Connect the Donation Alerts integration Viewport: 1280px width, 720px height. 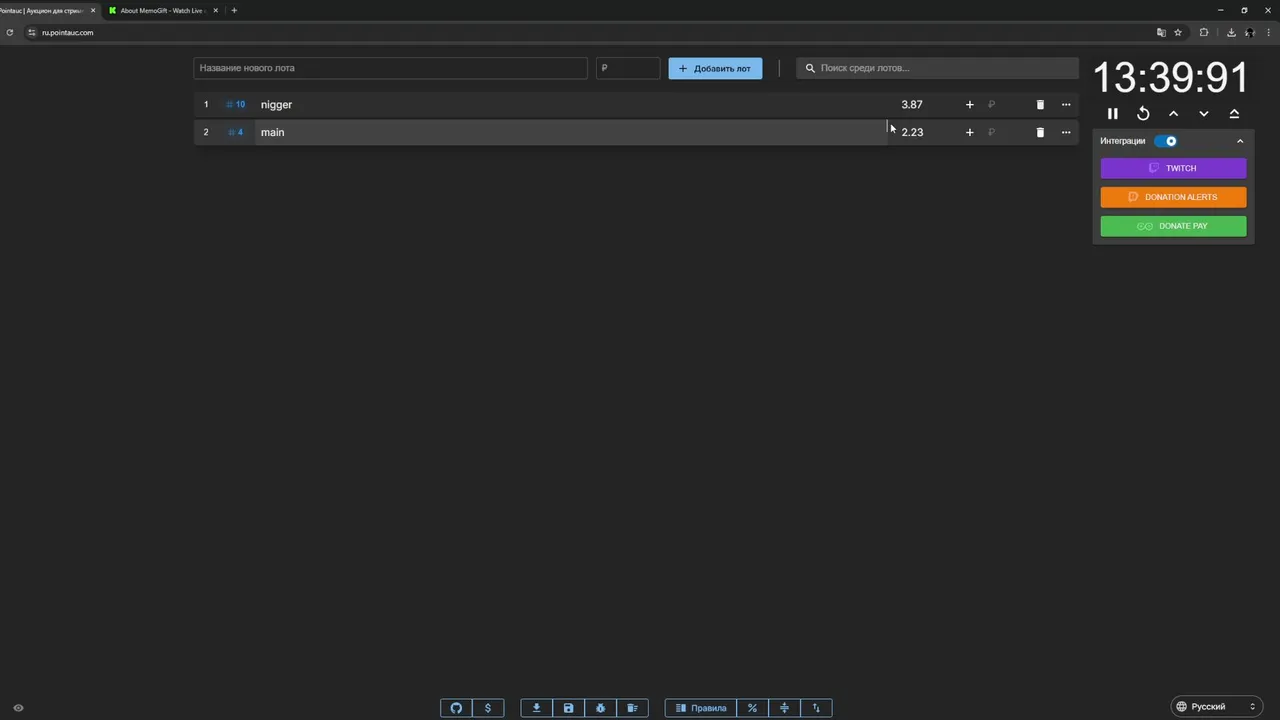(1173, 197)
